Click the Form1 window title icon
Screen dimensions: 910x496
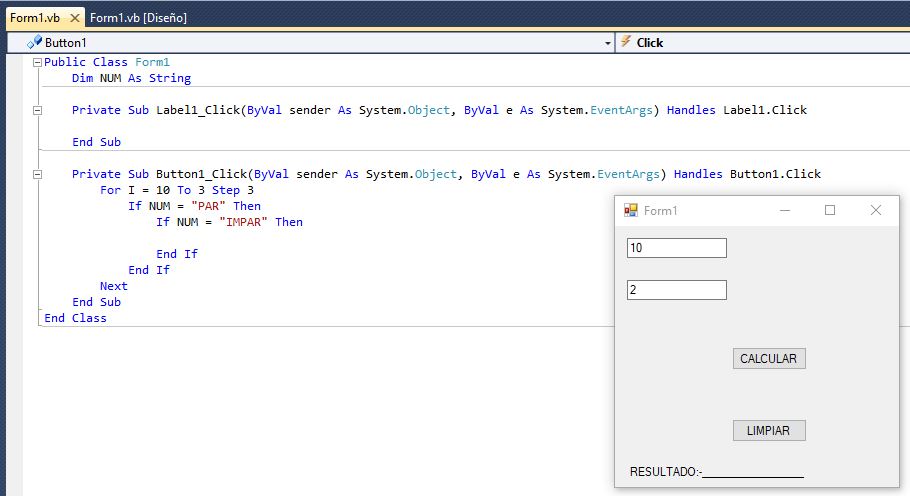click(x=631, y=210)
